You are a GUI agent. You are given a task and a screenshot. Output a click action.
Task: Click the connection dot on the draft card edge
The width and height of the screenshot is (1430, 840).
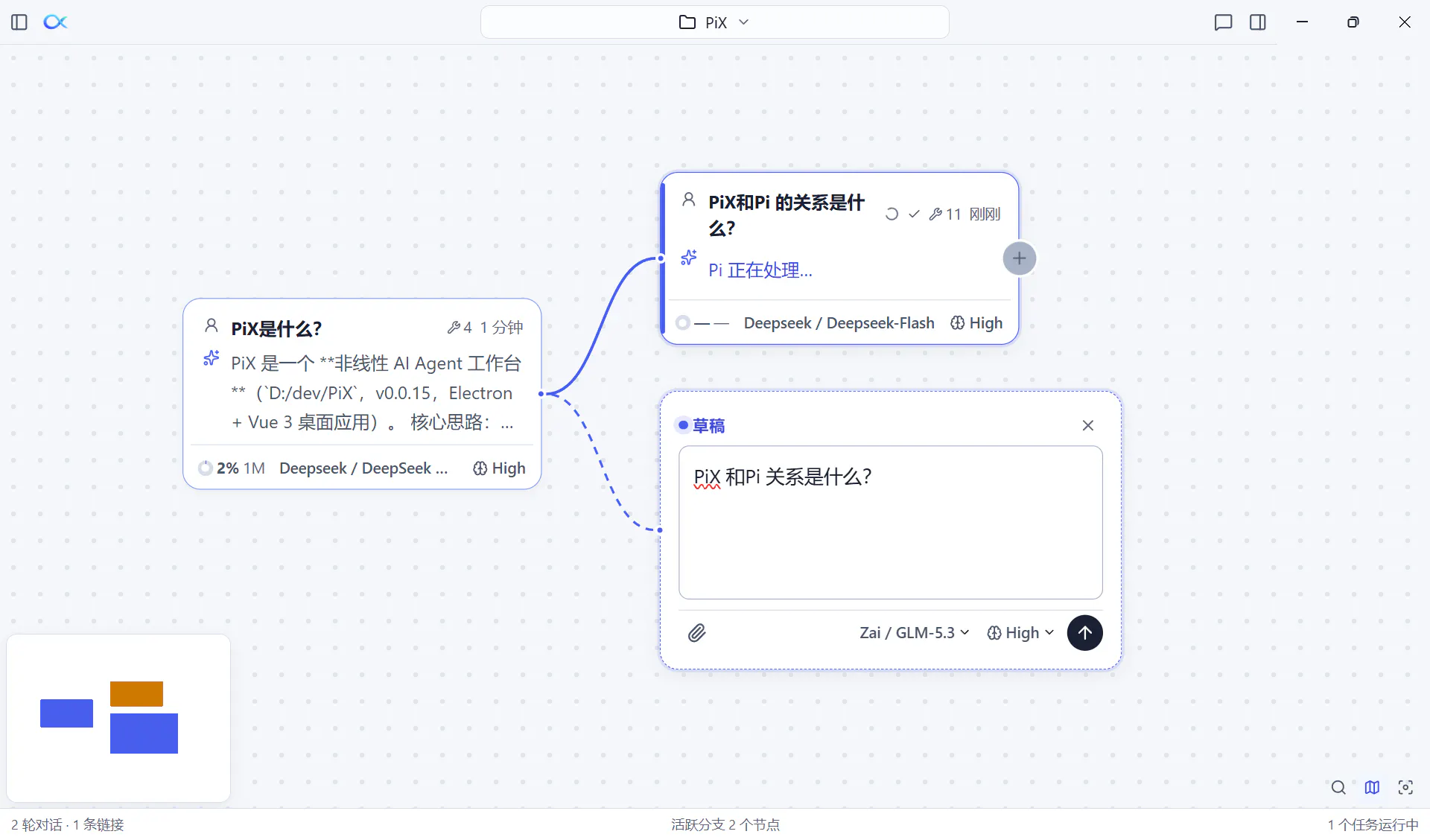(x=660, y=530)
